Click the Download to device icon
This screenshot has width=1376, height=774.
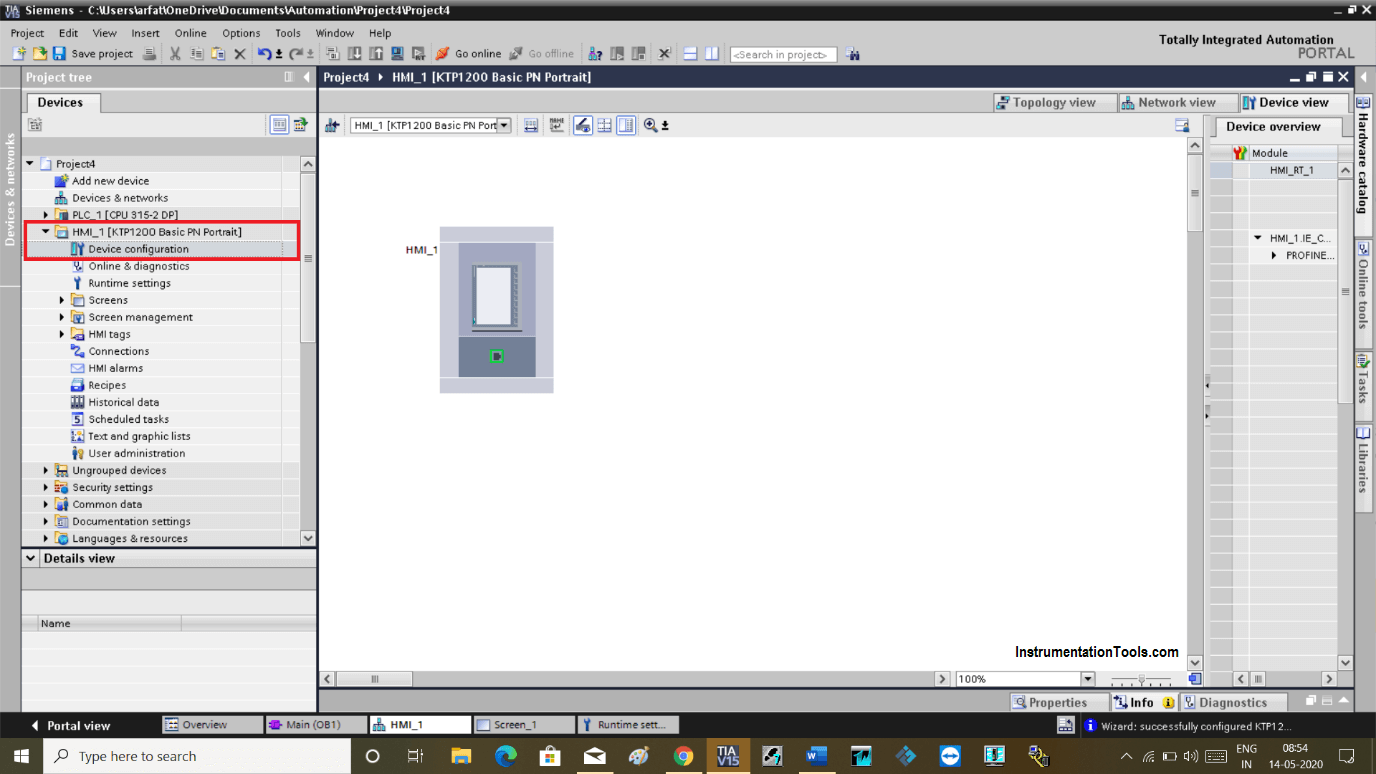pyautogui.click(x=357, y=54)
